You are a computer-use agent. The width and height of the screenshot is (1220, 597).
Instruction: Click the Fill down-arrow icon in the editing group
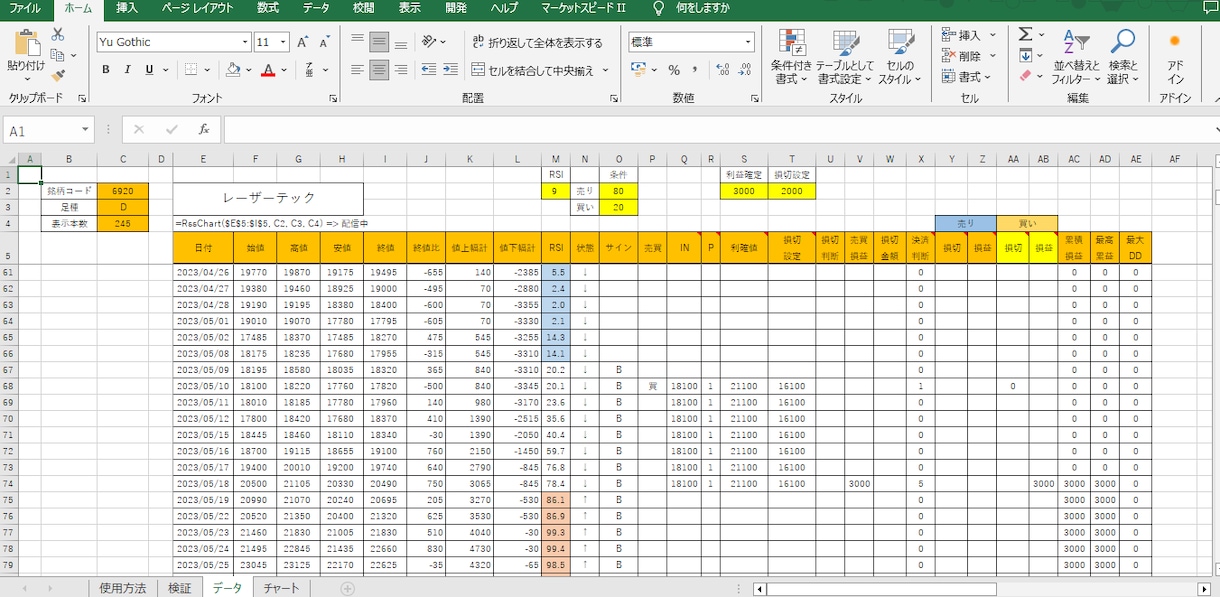1025,55
